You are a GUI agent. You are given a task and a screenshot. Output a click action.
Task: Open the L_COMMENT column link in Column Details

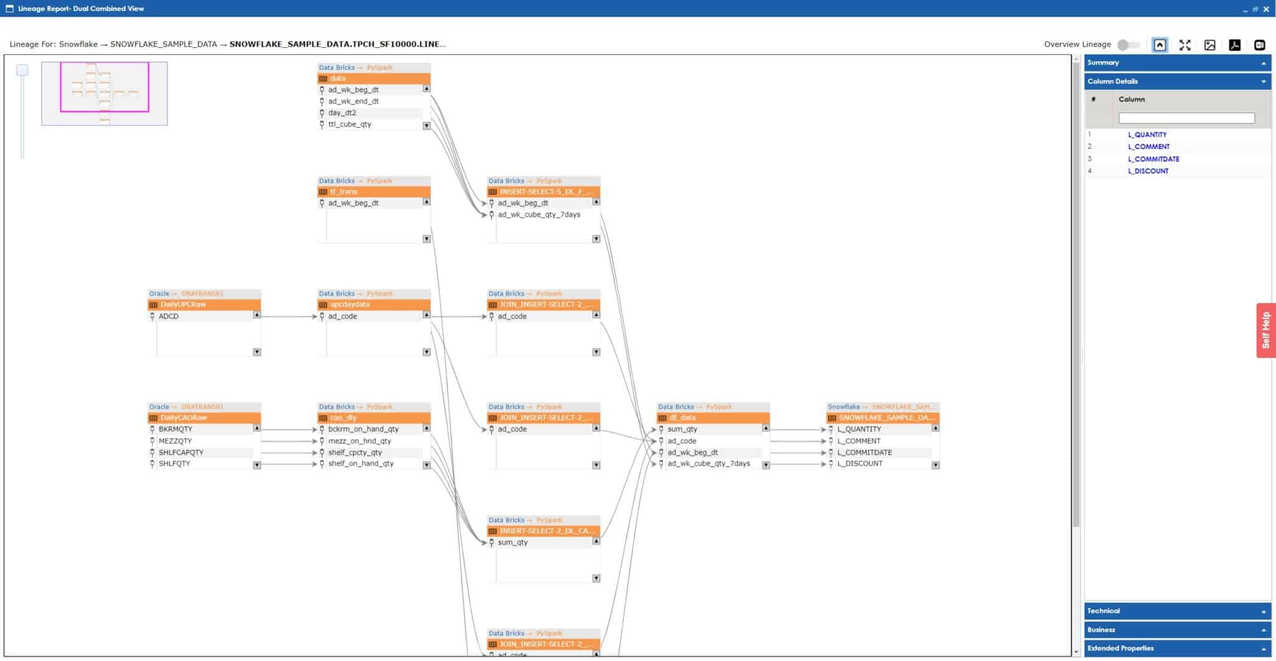coord(1148,146)
